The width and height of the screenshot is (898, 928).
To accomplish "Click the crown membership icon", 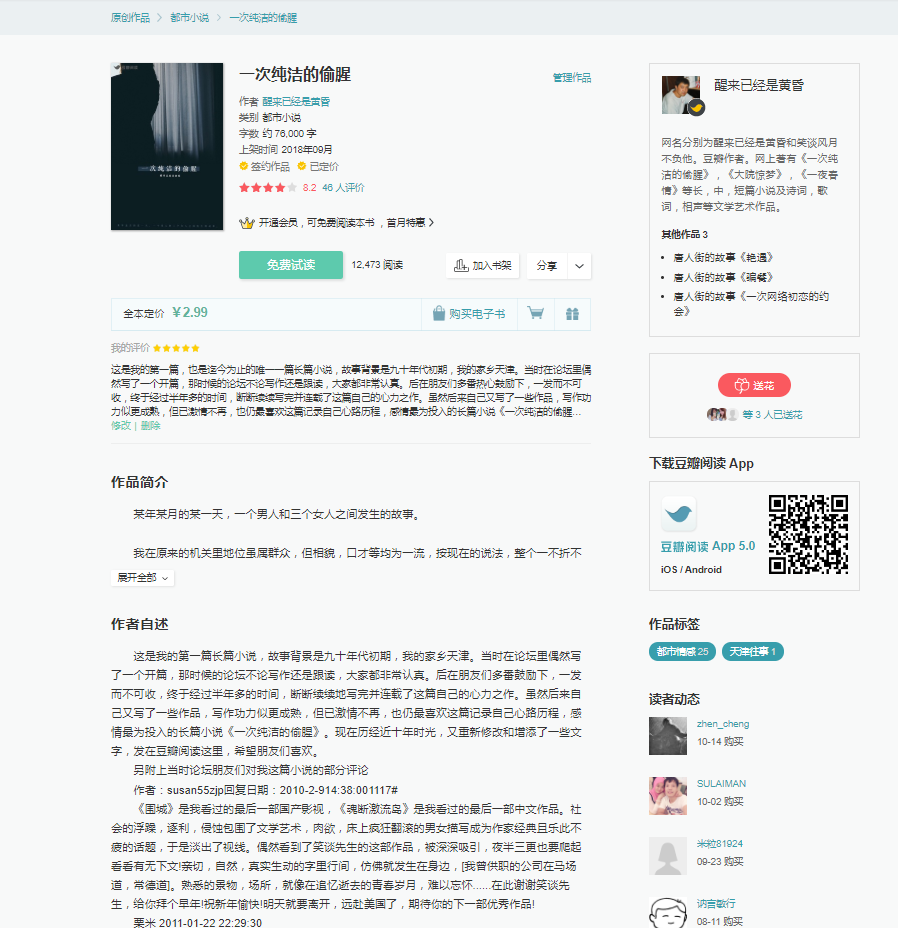I will point(246,223).
